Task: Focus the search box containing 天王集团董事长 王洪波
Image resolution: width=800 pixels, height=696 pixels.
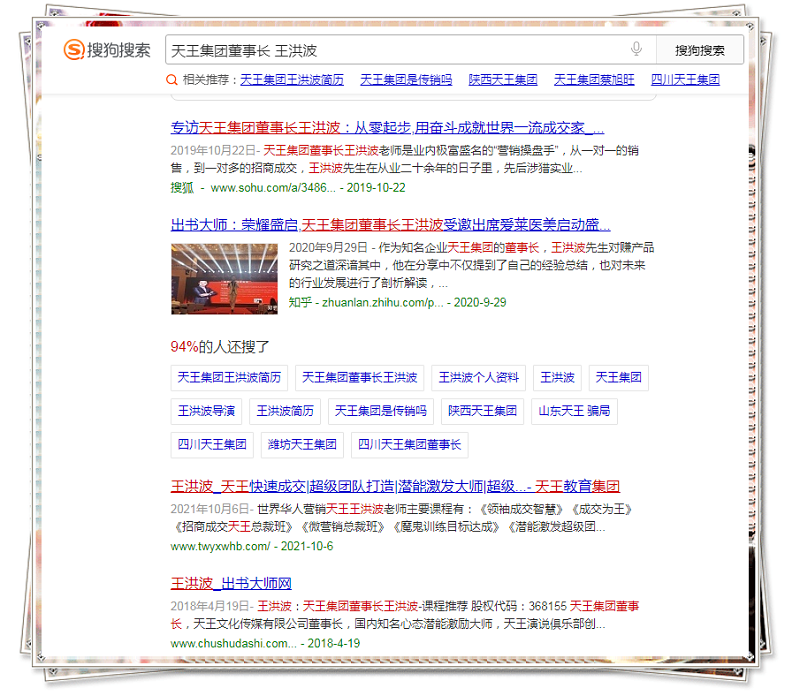Action: [395, 50]
